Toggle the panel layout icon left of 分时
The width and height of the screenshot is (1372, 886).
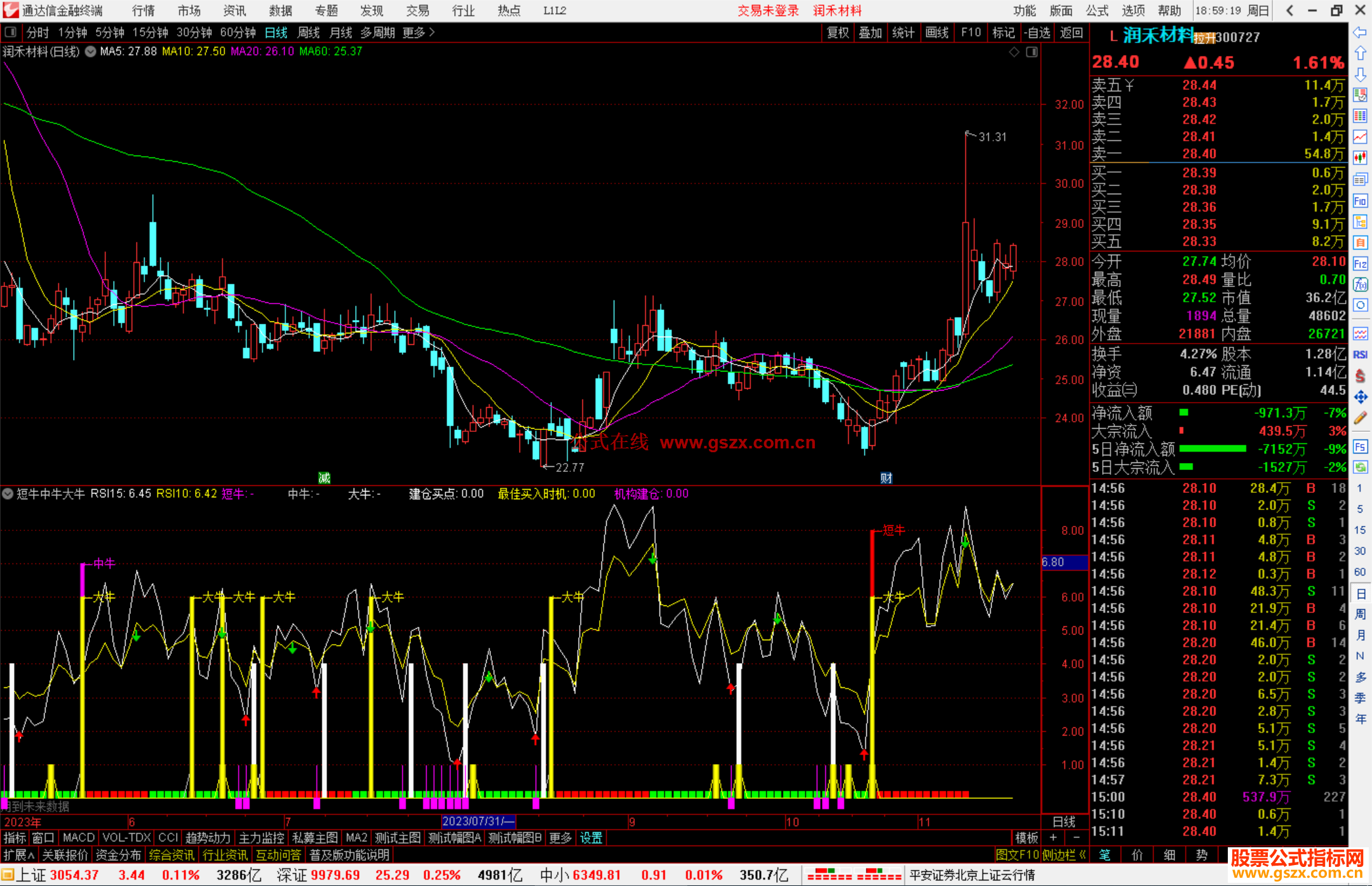pyautogui.click(x=11, y=32)
